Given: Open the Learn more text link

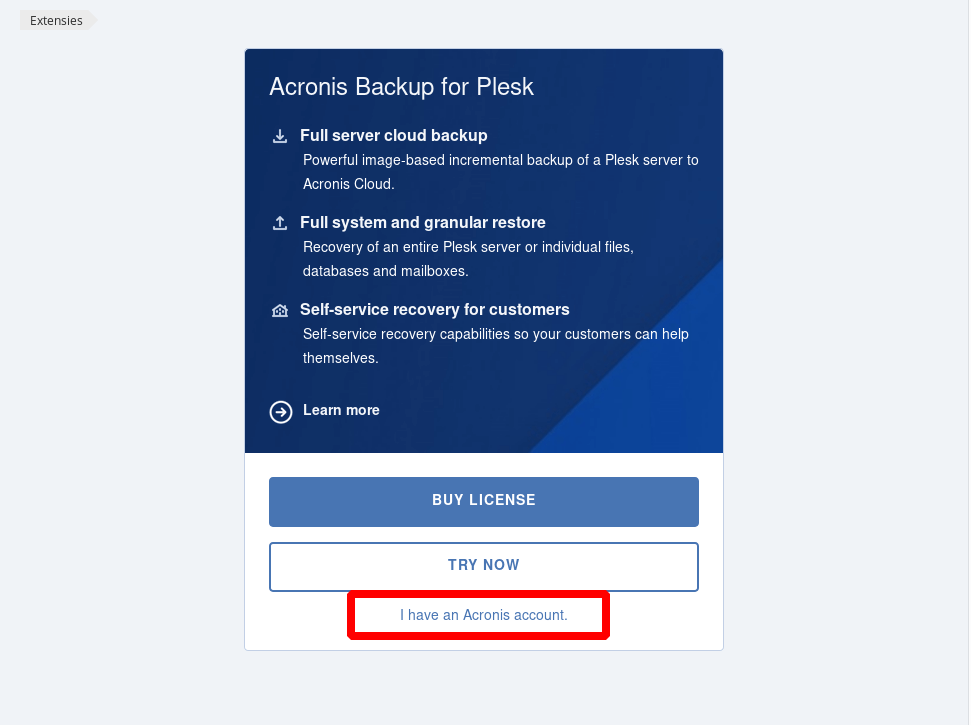Looking at the screenshot, I should [341, 410].
